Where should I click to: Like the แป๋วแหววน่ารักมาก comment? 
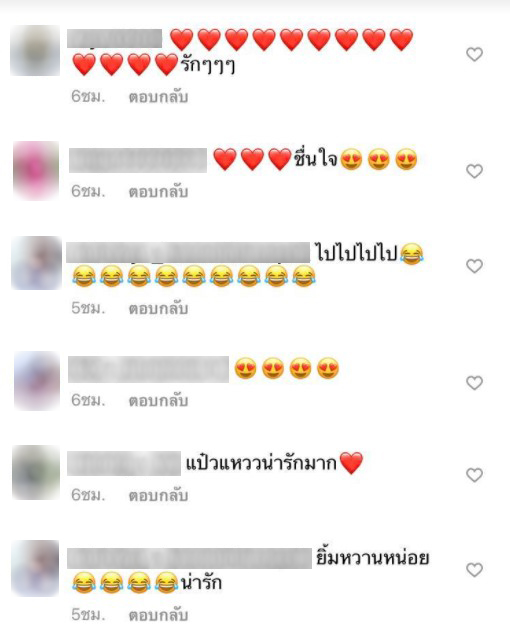click(474, 475)
